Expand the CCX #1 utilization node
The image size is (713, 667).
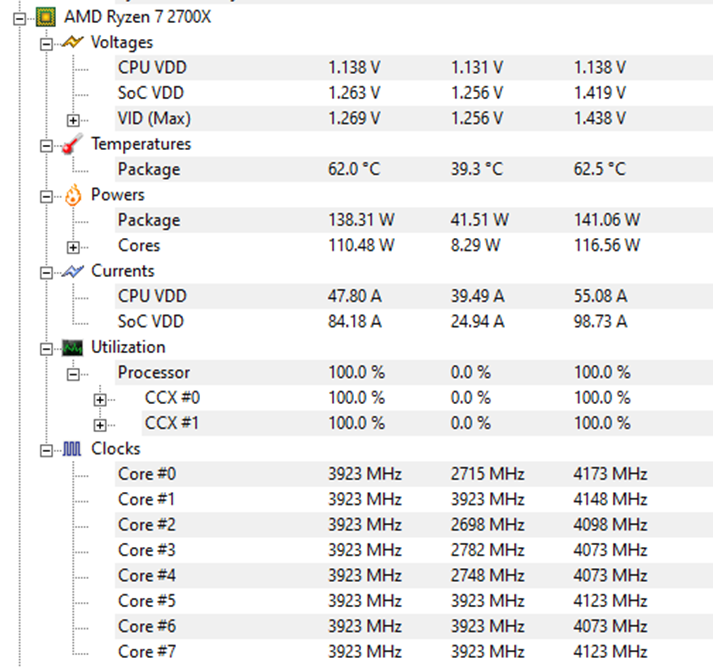(x=99, y=424)
